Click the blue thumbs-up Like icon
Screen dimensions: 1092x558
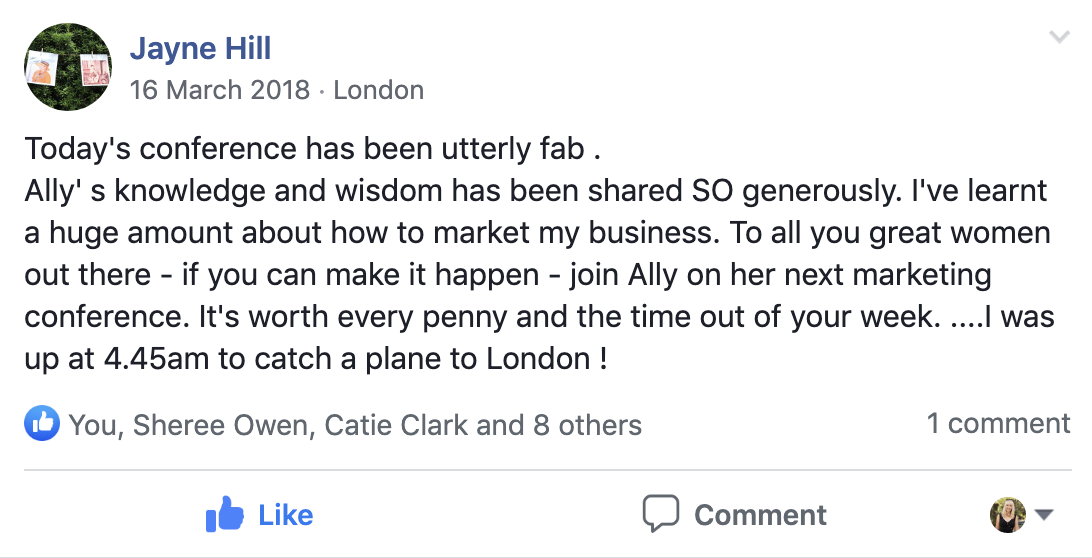(225, 515)
